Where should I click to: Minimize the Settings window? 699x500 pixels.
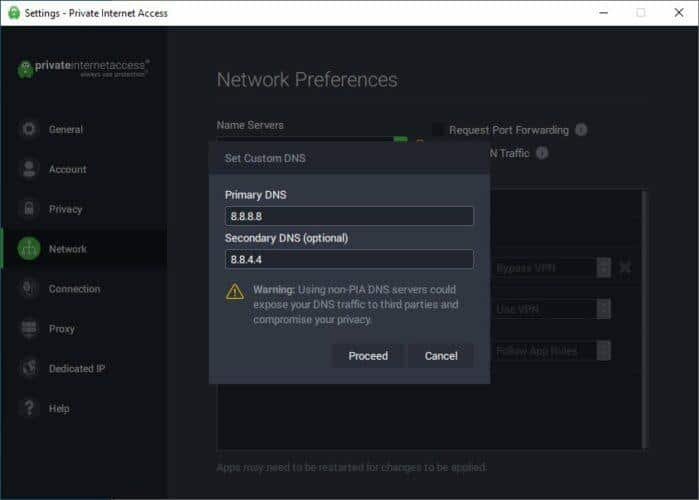(604, 12)
